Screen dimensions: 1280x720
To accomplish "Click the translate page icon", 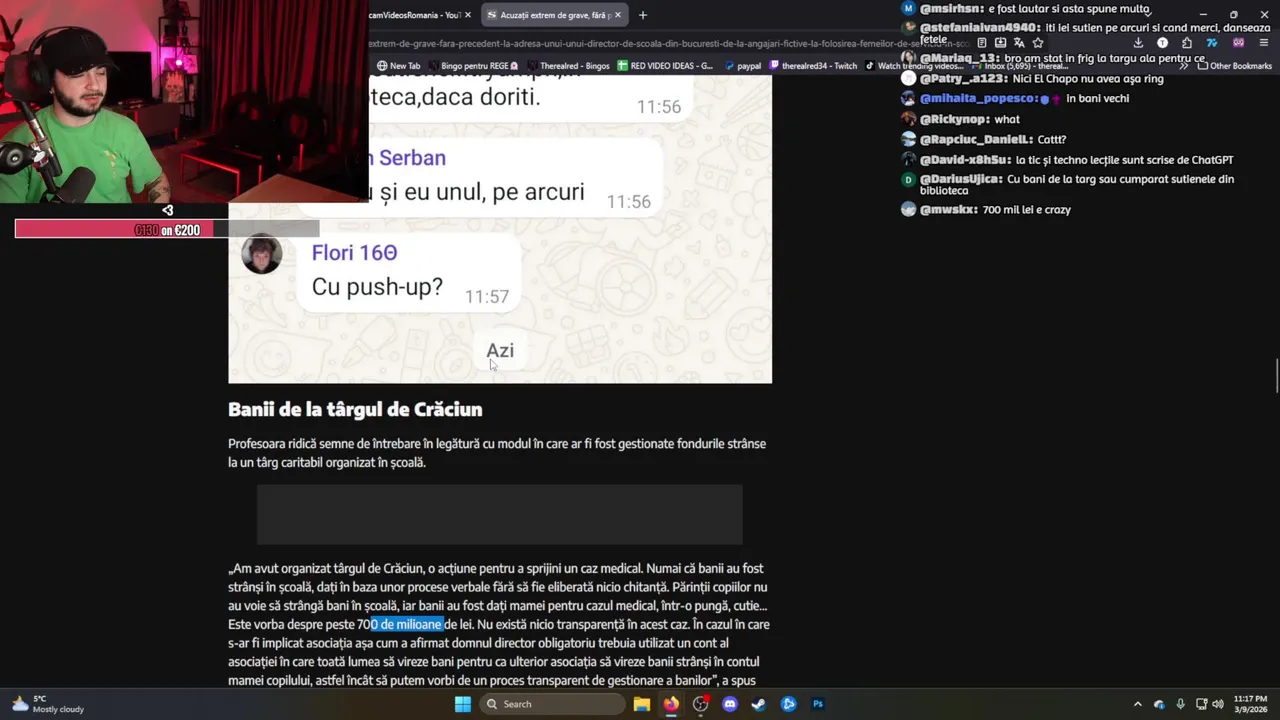I will (x=1019, y=43).
